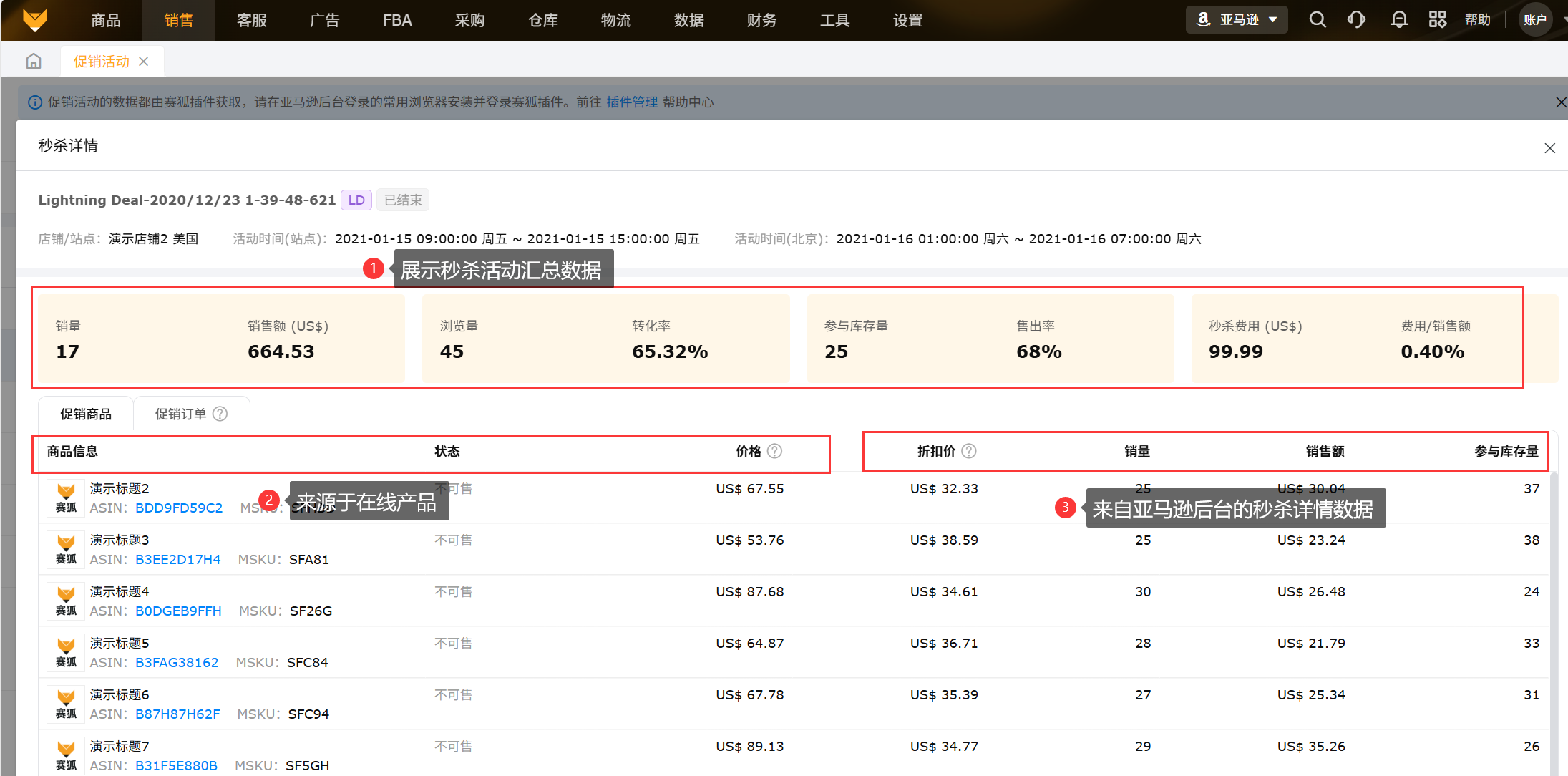This screenshot has width=1568, height=776.
Task: Open the apps grid icon
Action: pyautogui.click(x=1437, y=19)
